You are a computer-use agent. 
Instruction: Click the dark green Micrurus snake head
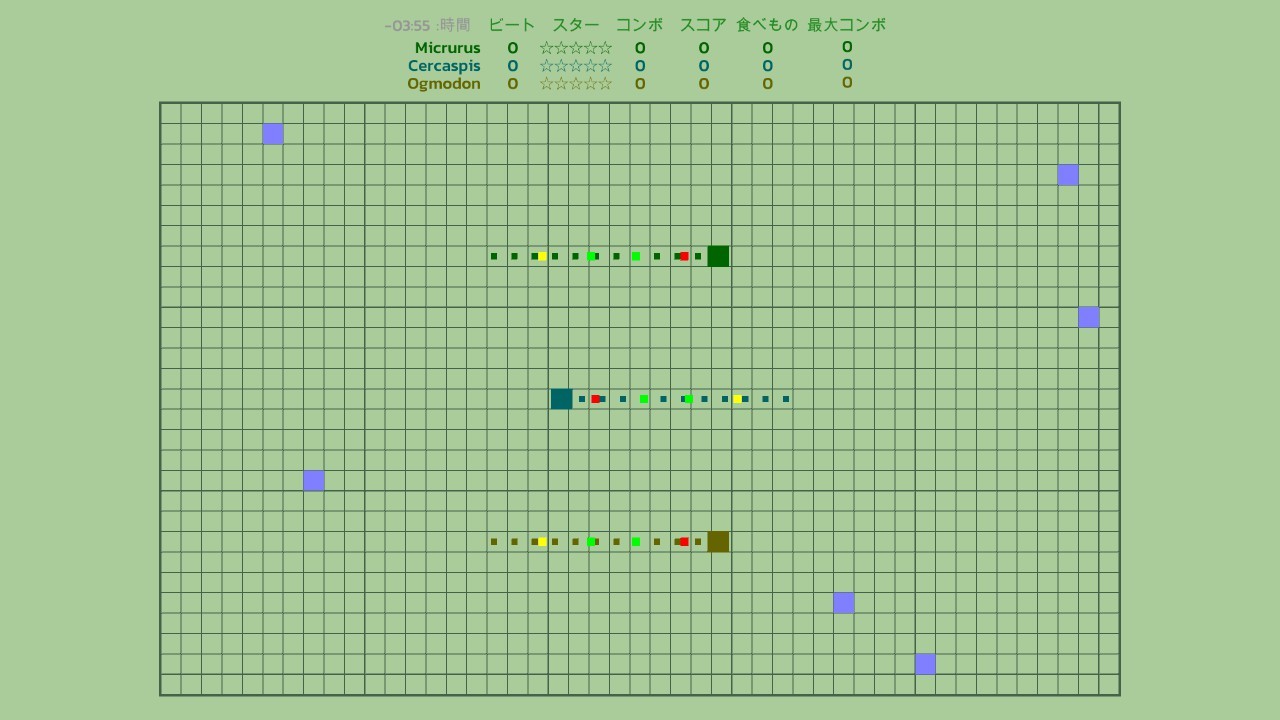718,256
